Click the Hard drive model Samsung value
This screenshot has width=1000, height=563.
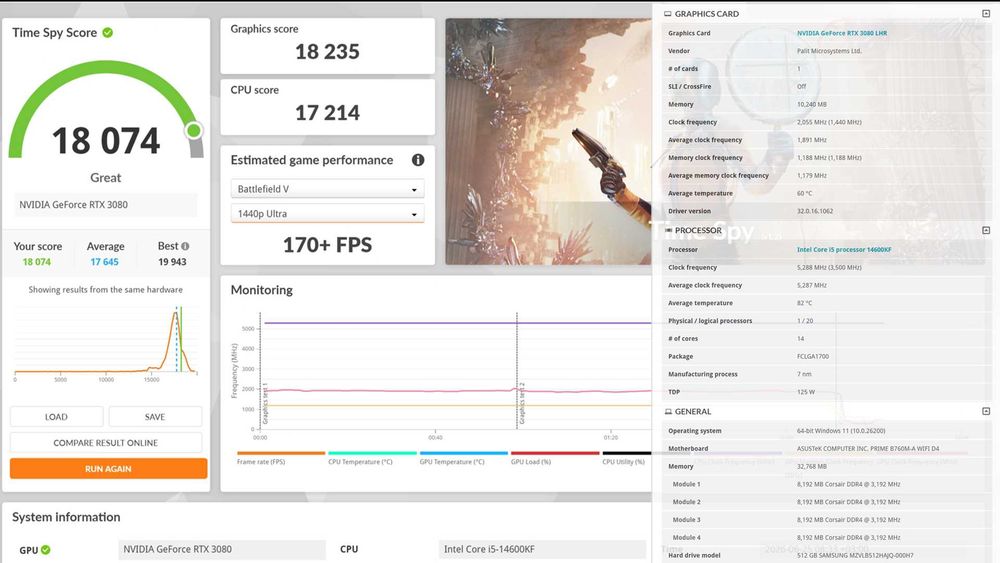click(855, 555)
